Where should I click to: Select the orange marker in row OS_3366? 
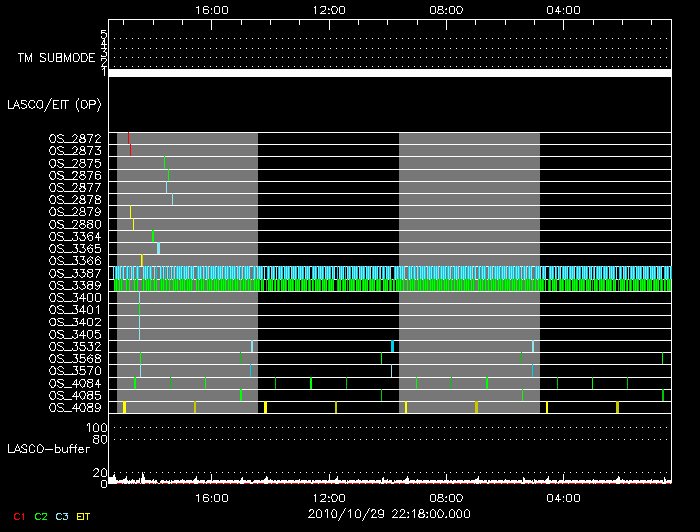142,260
